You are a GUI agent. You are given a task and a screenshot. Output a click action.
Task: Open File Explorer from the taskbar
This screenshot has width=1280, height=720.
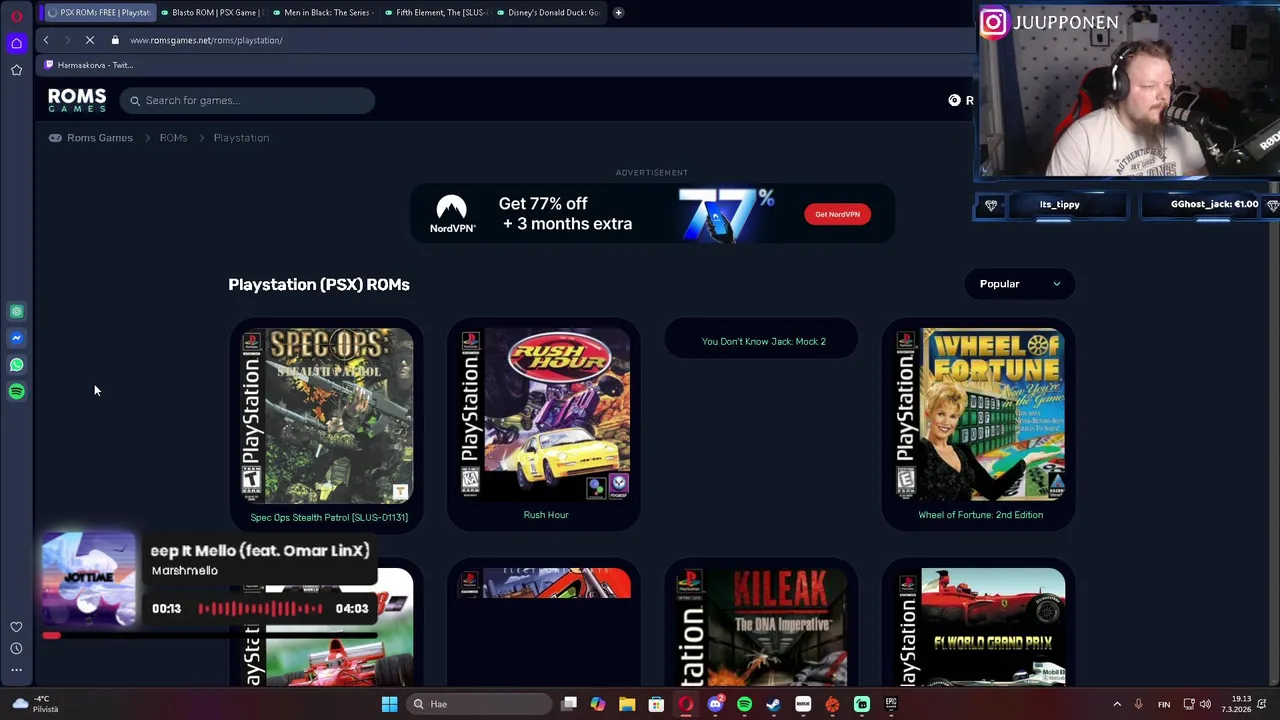tap(627, 704)
